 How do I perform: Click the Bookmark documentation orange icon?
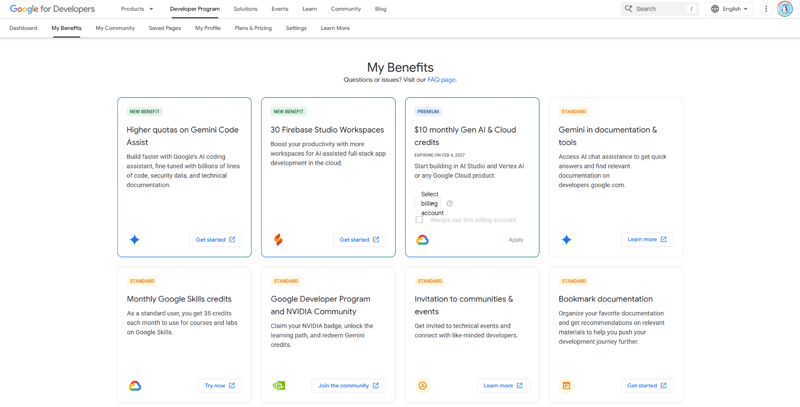pos(566,386)
